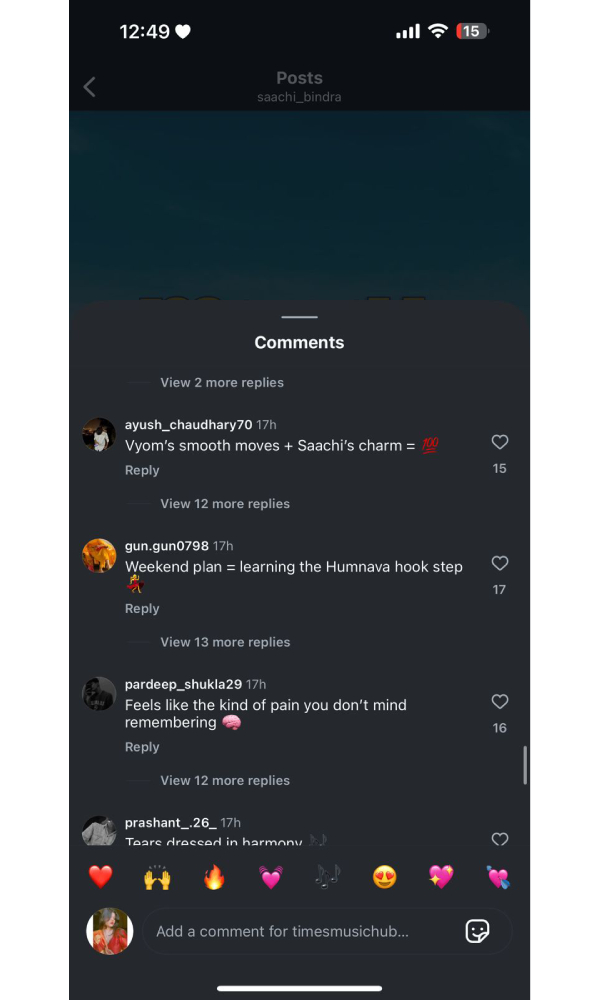Reply to pardeep_shukla29's comment
The width and height of the screenshot is (600, 1000).
tap(142, 747)
